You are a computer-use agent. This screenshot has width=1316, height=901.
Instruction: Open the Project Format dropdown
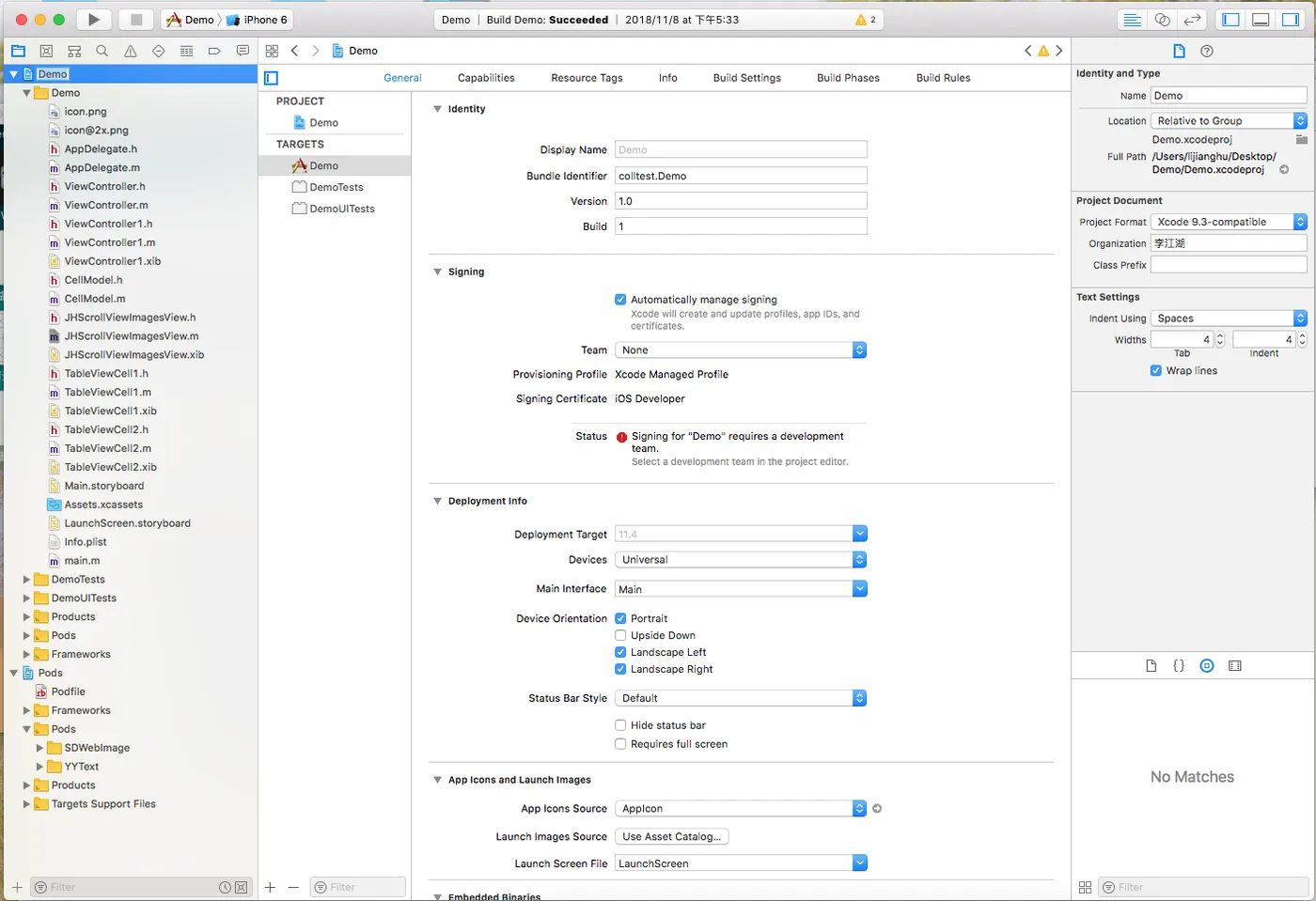click(1229, 222)
